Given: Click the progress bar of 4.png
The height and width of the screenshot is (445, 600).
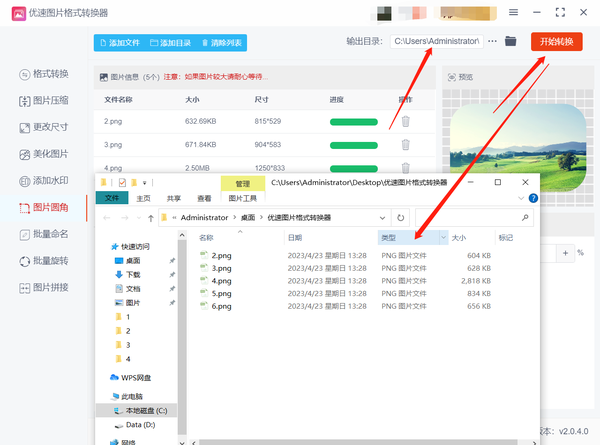Looking at the screenshot, I should (x=354, y=169).
